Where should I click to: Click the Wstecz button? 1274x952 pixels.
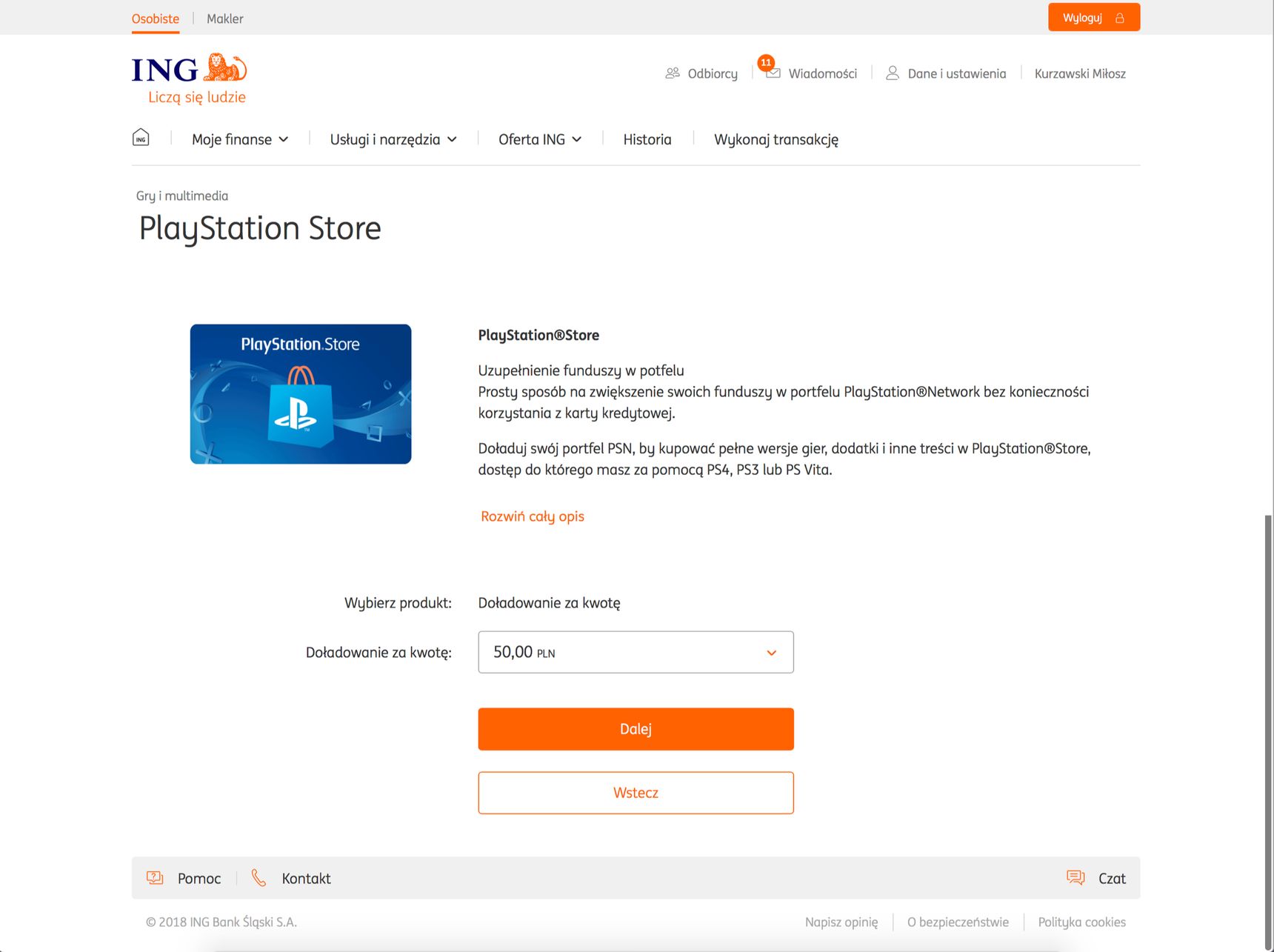(636, 793)
